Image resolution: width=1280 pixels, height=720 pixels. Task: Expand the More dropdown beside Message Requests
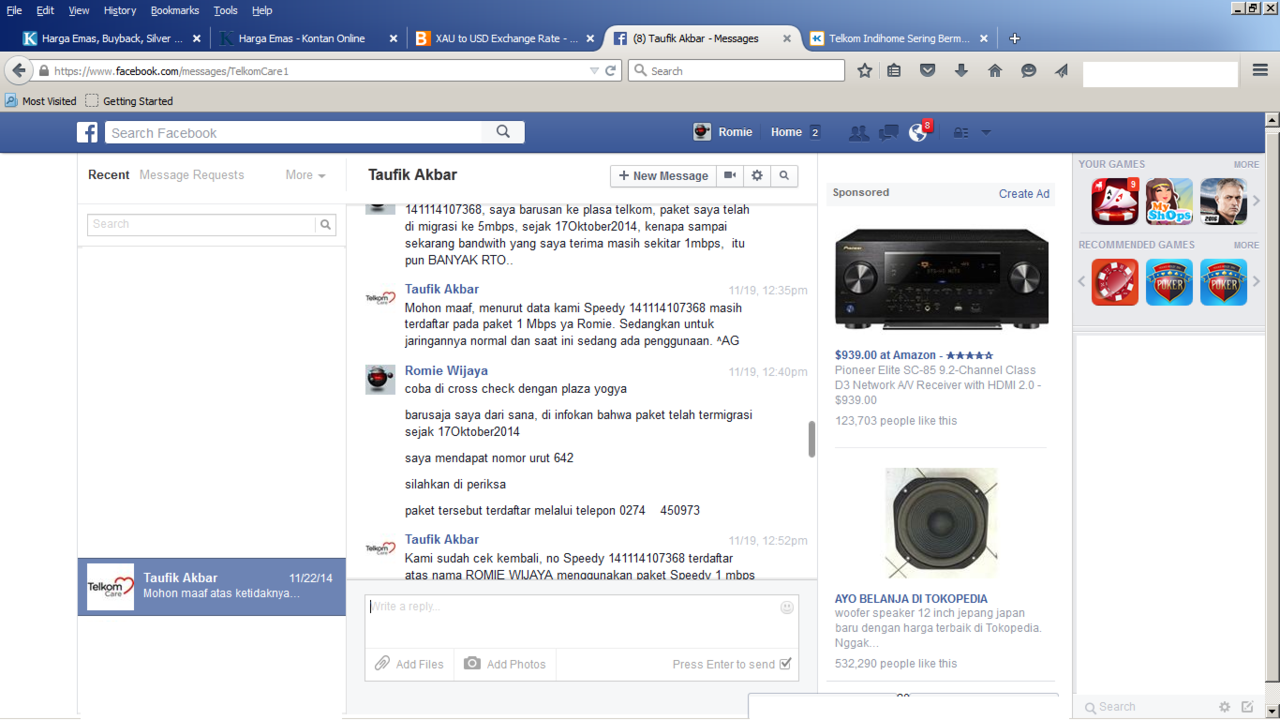pyautogui.click(x=305, y=175)
